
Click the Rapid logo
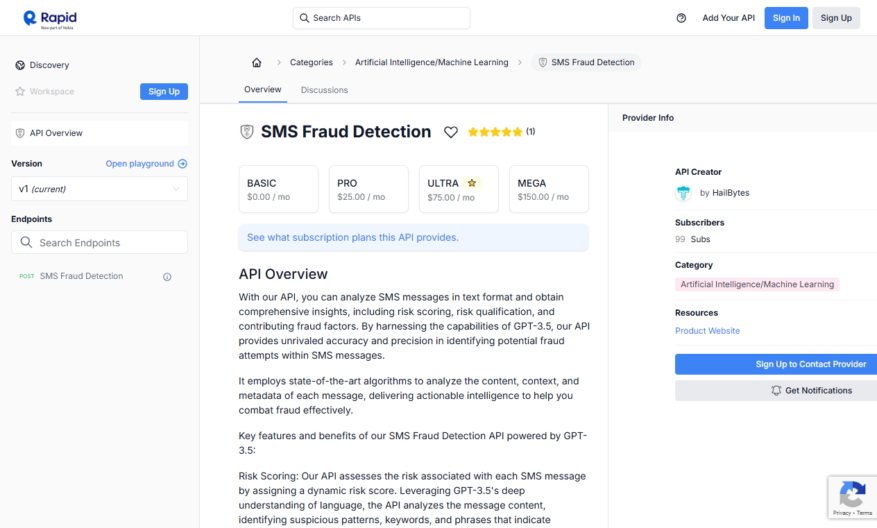[50, 18]
